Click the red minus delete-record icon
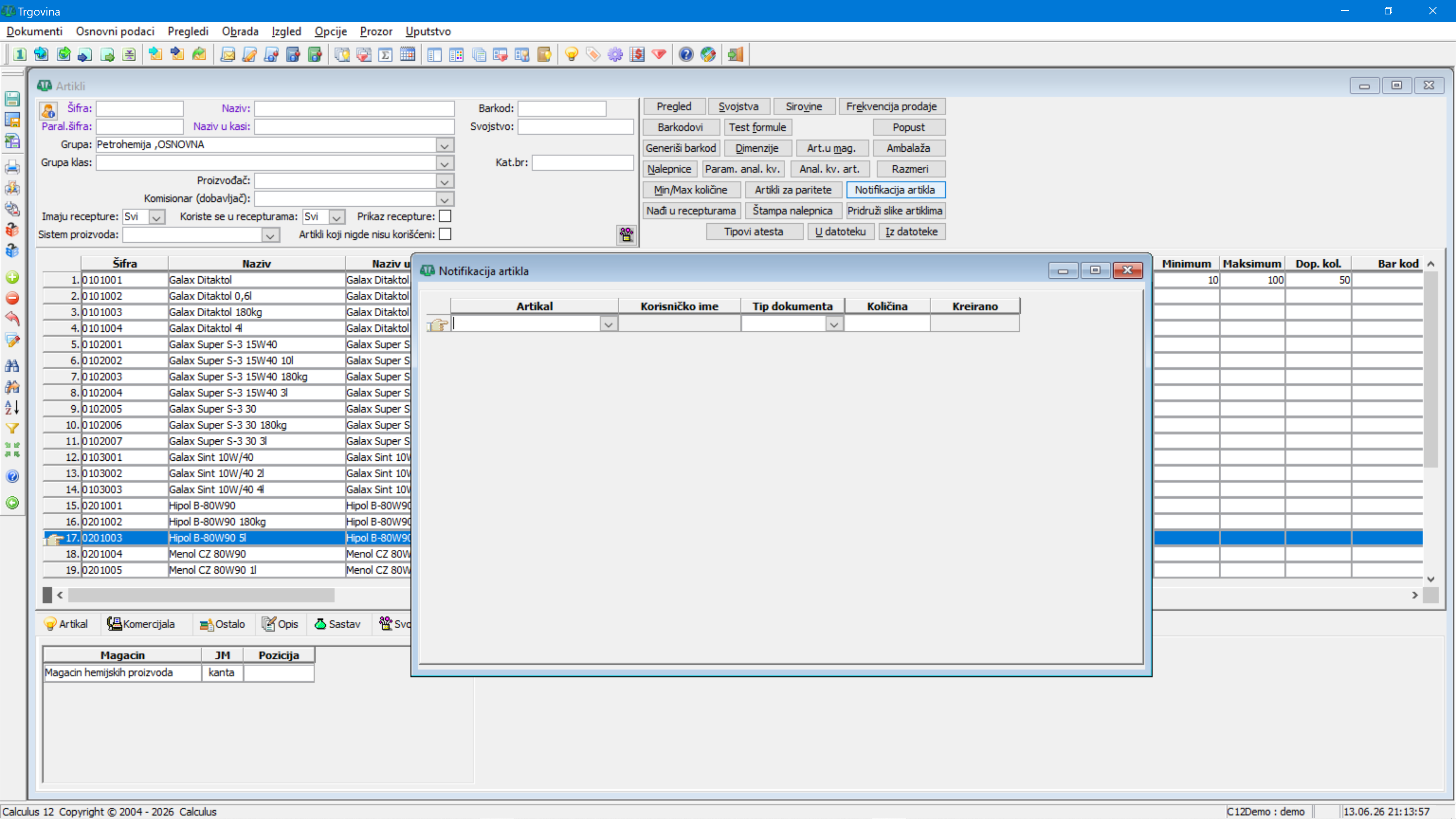1456x819 pixels. click(x=12, y=298)
